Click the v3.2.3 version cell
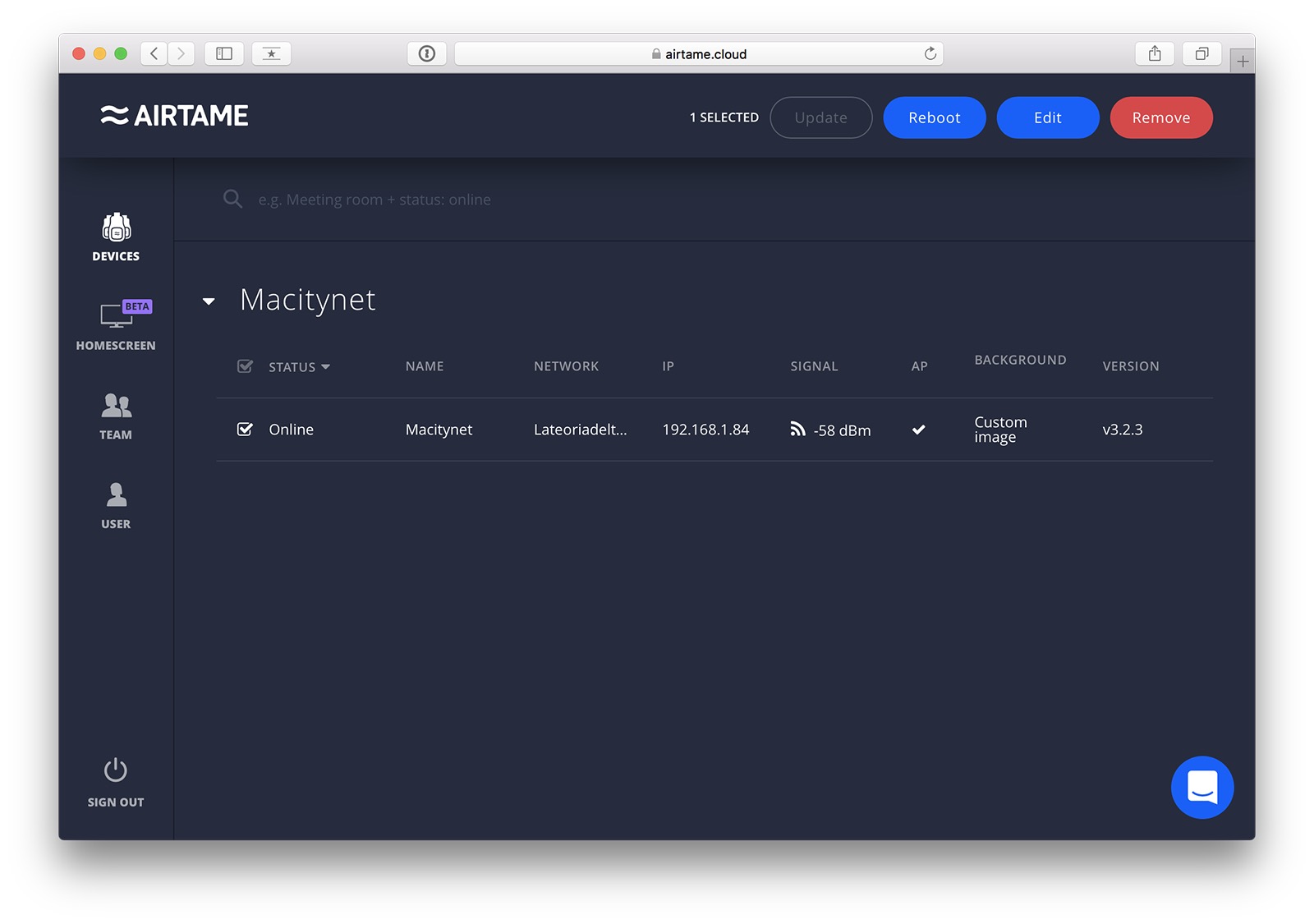 pyautogui.click(x=1123, y=430)
